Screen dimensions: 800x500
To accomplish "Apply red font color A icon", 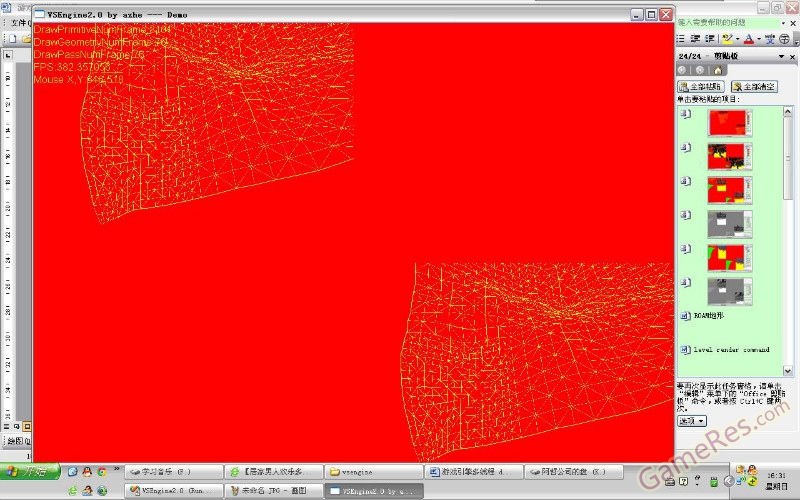I will tap(748, 39).
